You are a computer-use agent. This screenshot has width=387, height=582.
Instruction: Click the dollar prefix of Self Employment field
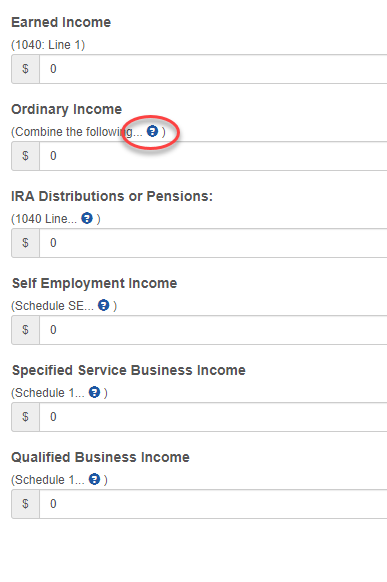[x=25, y=330]
